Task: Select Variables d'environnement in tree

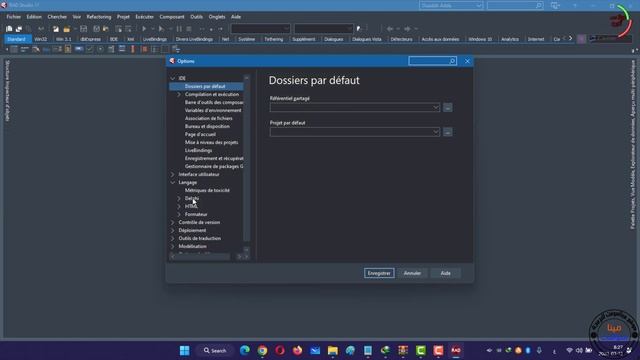Action: 213,110
